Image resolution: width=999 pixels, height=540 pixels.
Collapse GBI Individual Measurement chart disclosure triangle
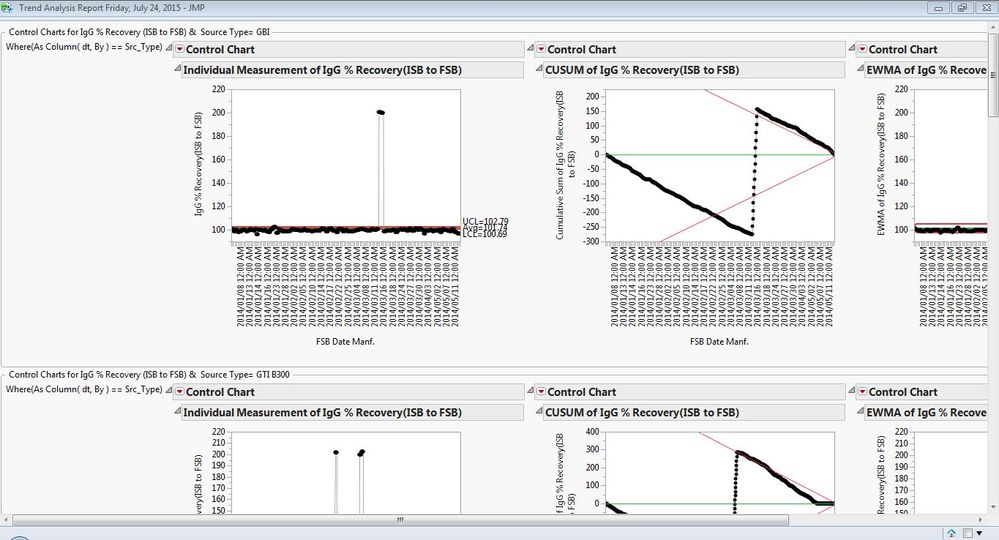tap(178, 69)
